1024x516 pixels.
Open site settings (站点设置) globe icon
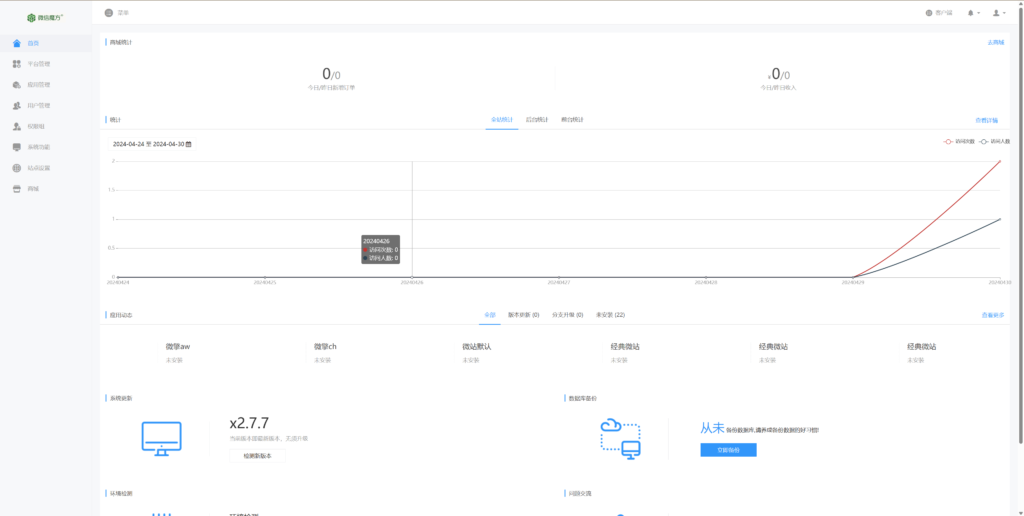click(16, 168)
